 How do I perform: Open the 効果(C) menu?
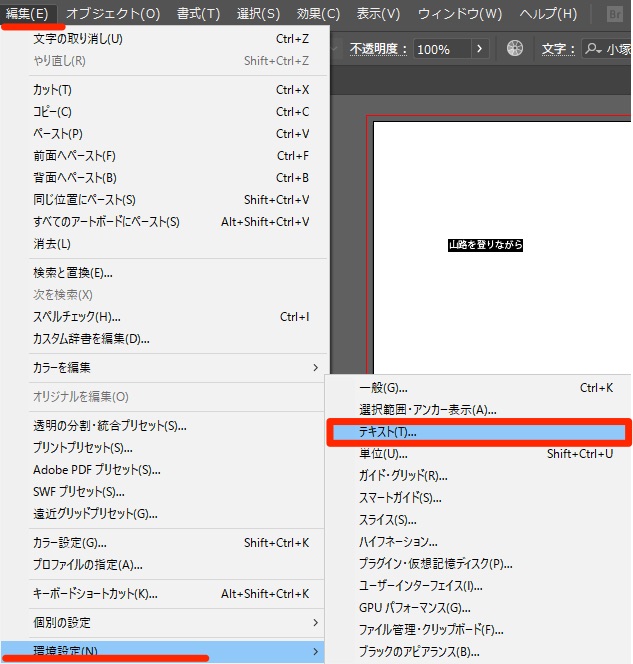click(318, 14)
